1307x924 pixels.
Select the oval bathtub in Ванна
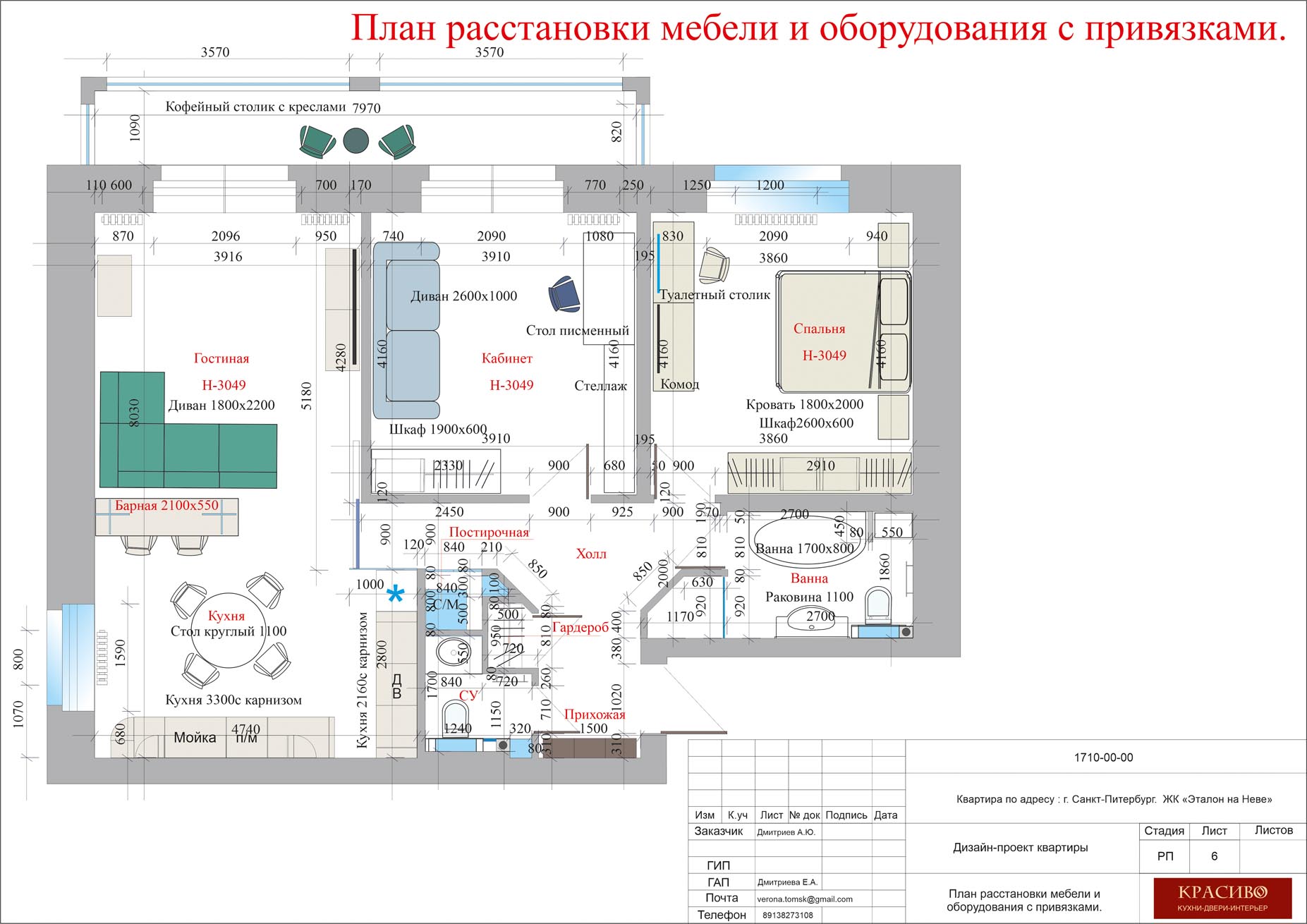tap(804, 542)
